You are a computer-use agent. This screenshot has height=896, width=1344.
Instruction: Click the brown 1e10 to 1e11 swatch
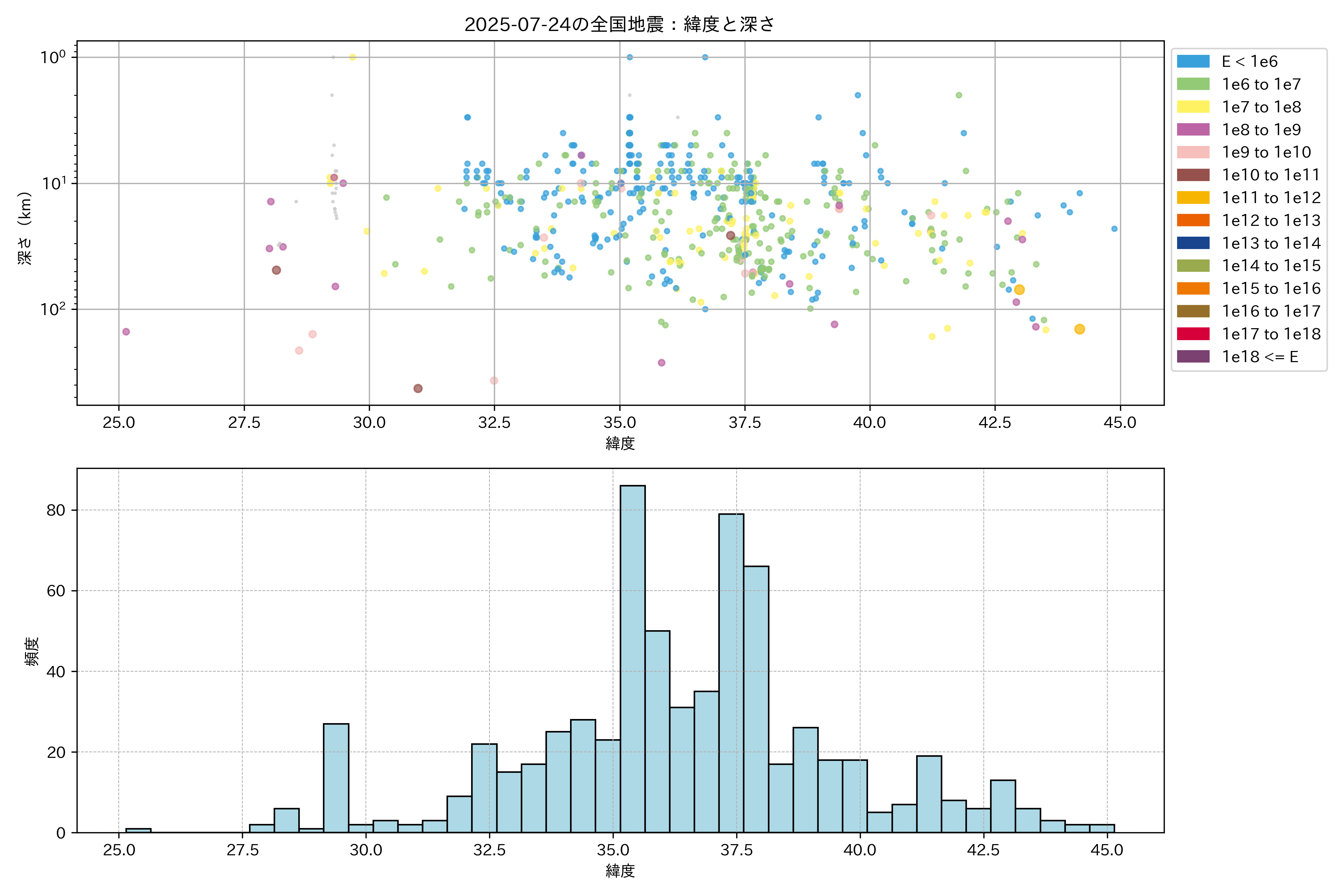tap(1193, 175)
